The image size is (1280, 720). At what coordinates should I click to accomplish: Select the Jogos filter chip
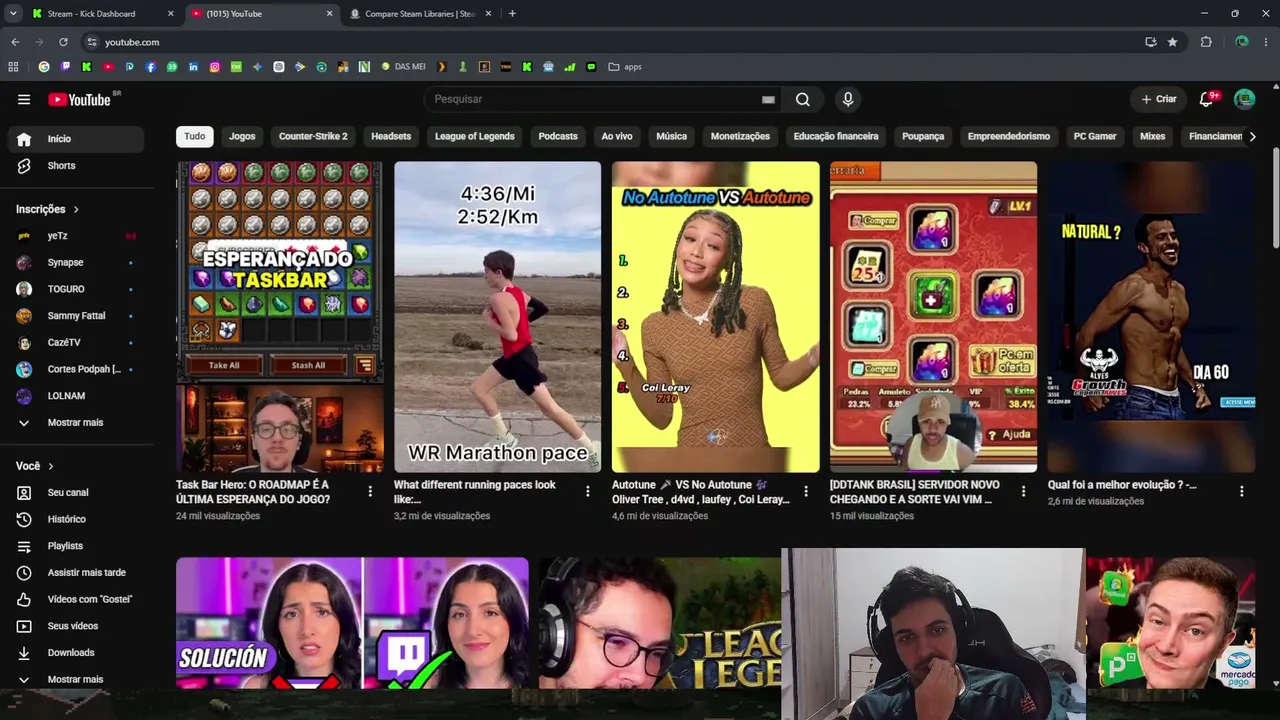tap(242, 136)
